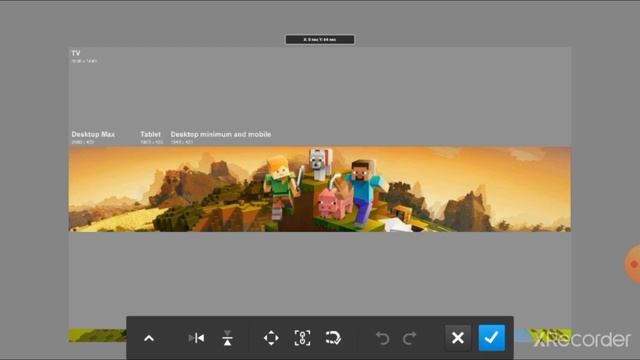
Task: Click 'Desktop minimum and mobile' label
Action: [221, 134]
